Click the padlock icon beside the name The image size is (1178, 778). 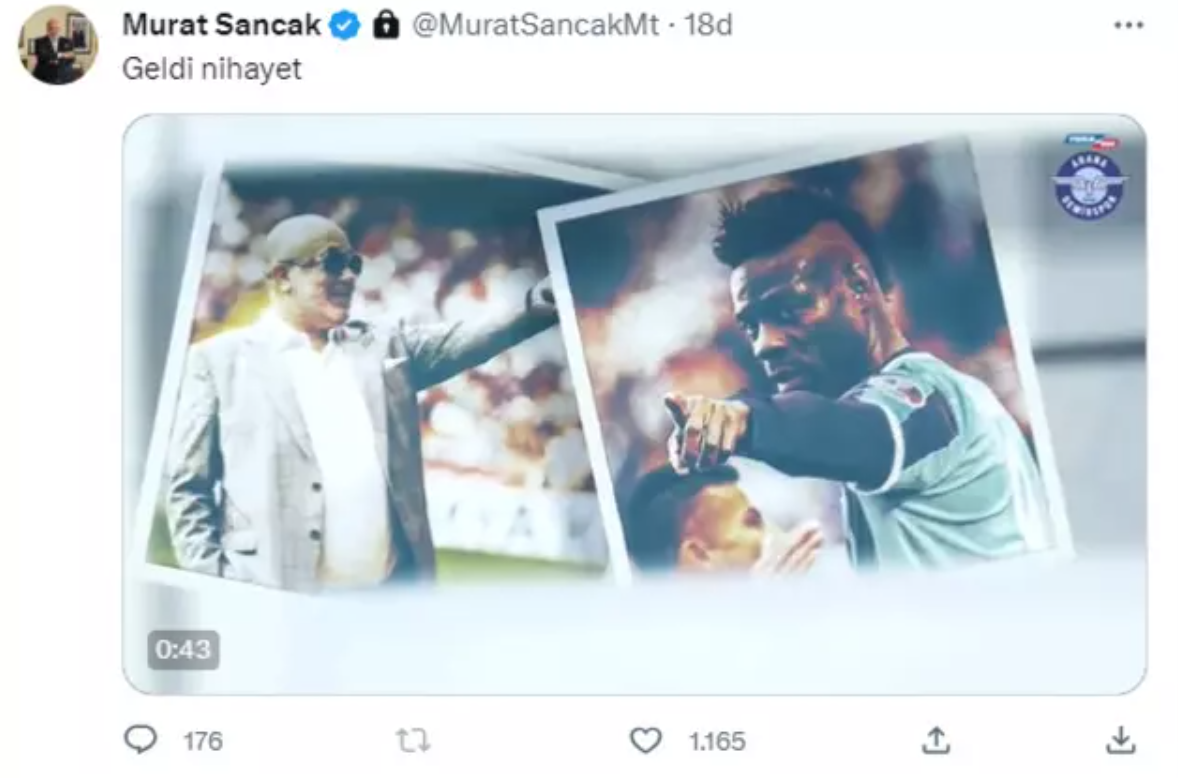[386, 26]
